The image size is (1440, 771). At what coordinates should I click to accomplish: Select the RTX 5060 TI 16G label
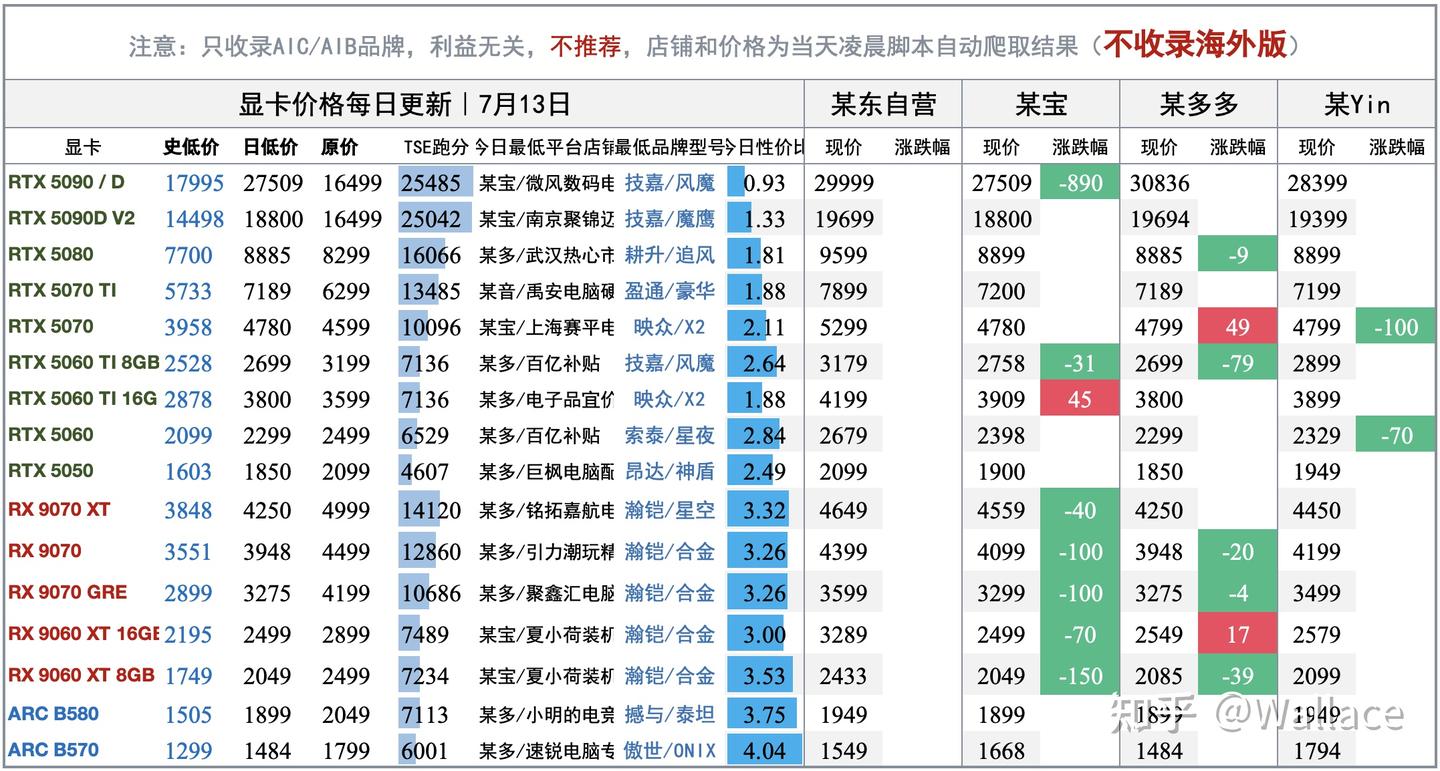(x=82, y=398)
